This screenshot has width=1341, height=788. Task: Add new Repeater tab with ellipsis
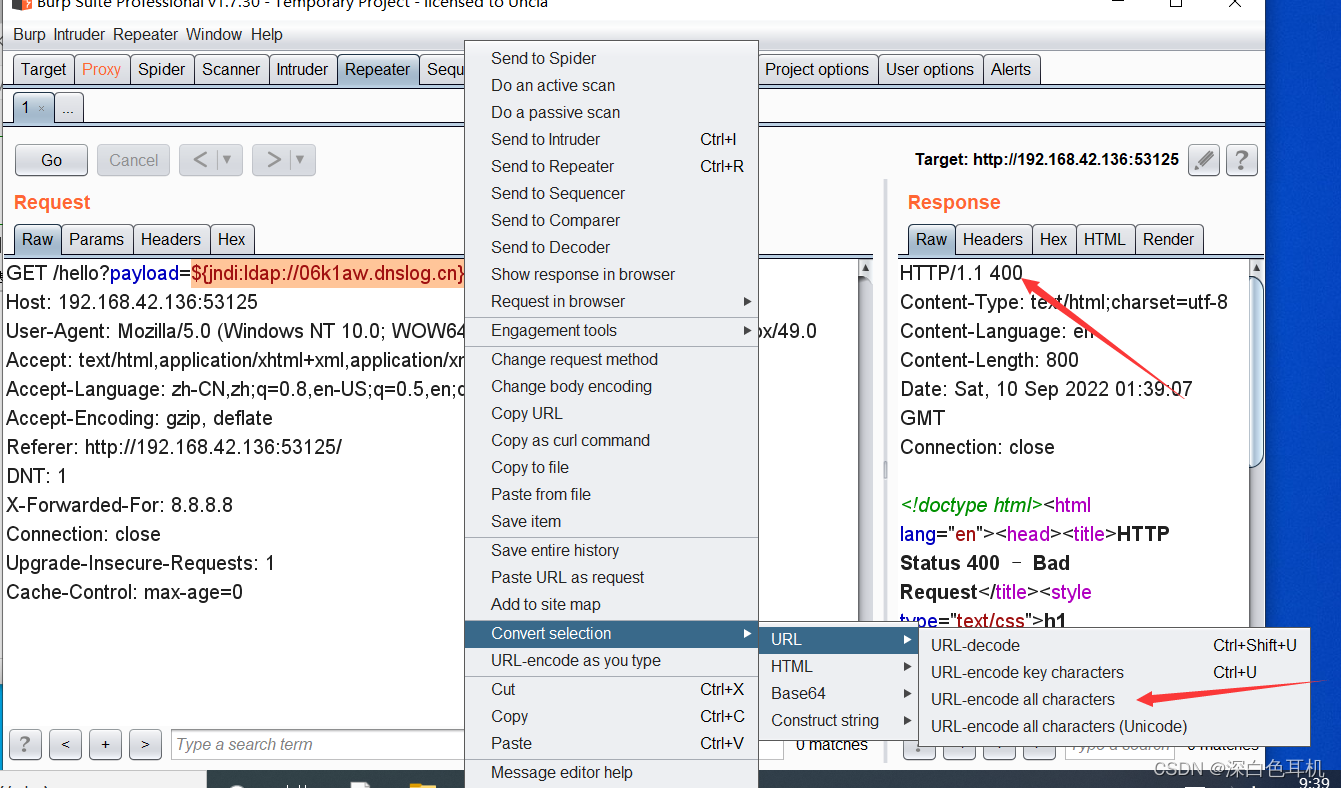pyautogui.click(x=68, y=108)
